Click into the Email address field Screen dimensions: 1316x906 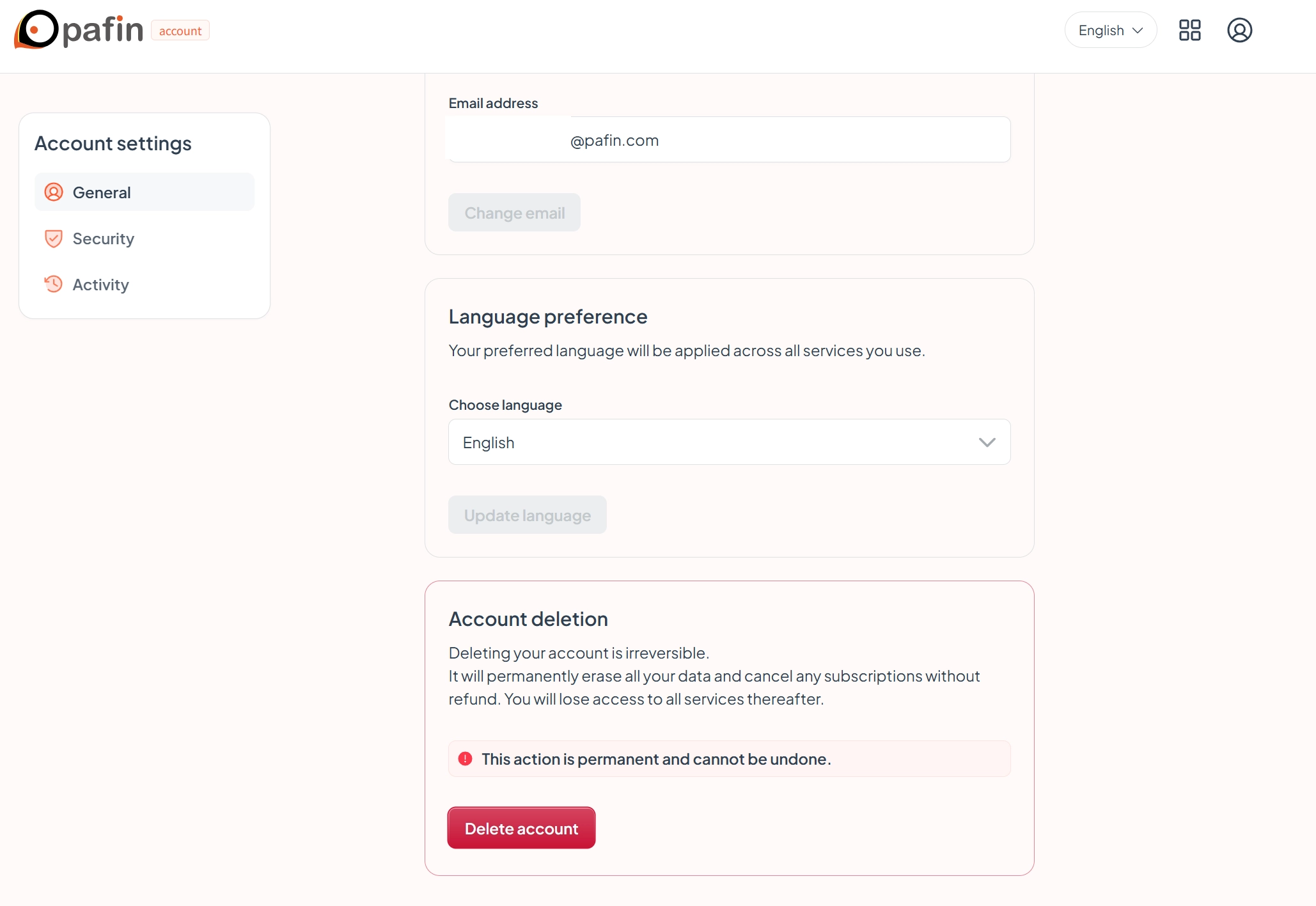(729, 139)
